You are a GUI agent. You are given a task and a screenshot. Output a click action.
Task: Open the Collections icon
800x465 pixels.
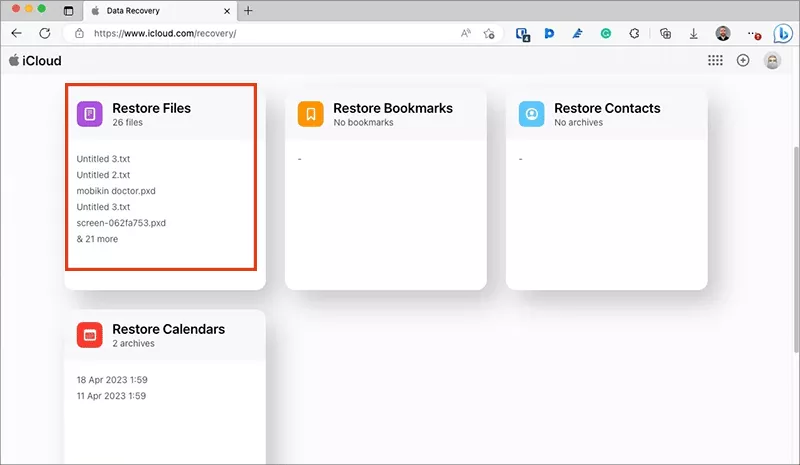pyautogui.click(x=665, y=33)
